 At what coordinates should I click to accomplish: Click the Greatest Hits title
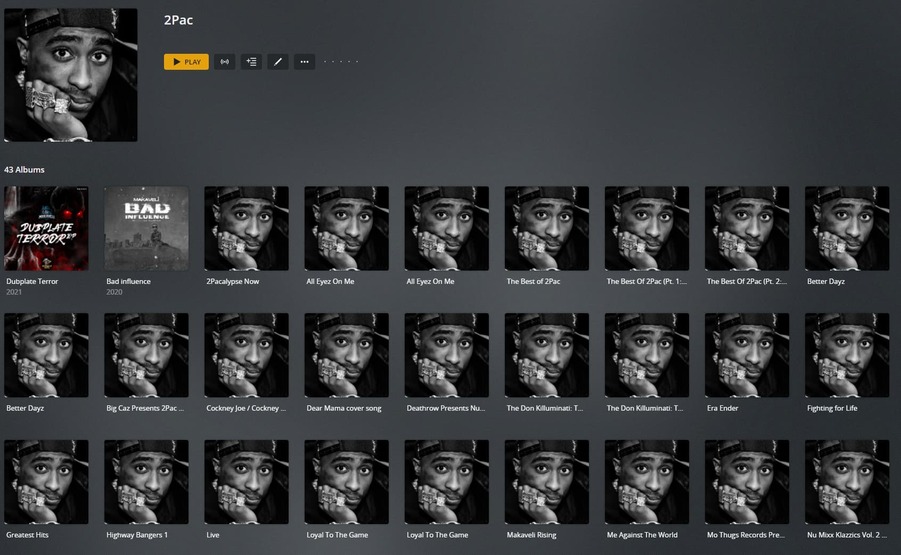click(x=27, y=535)
